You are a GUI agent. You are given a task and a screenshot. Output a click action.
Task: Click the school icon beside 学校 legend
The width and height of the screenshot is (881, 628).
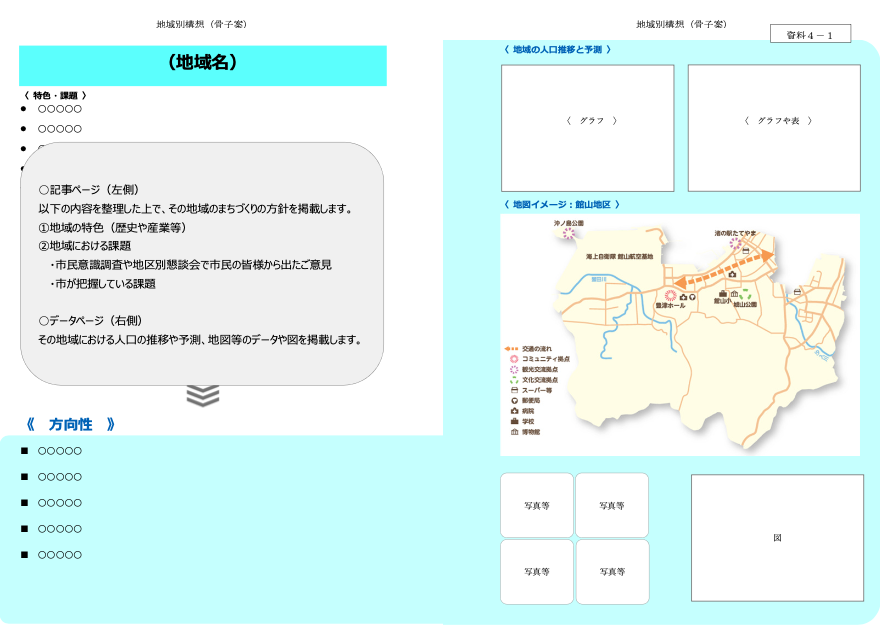click(x=514, y=421)
